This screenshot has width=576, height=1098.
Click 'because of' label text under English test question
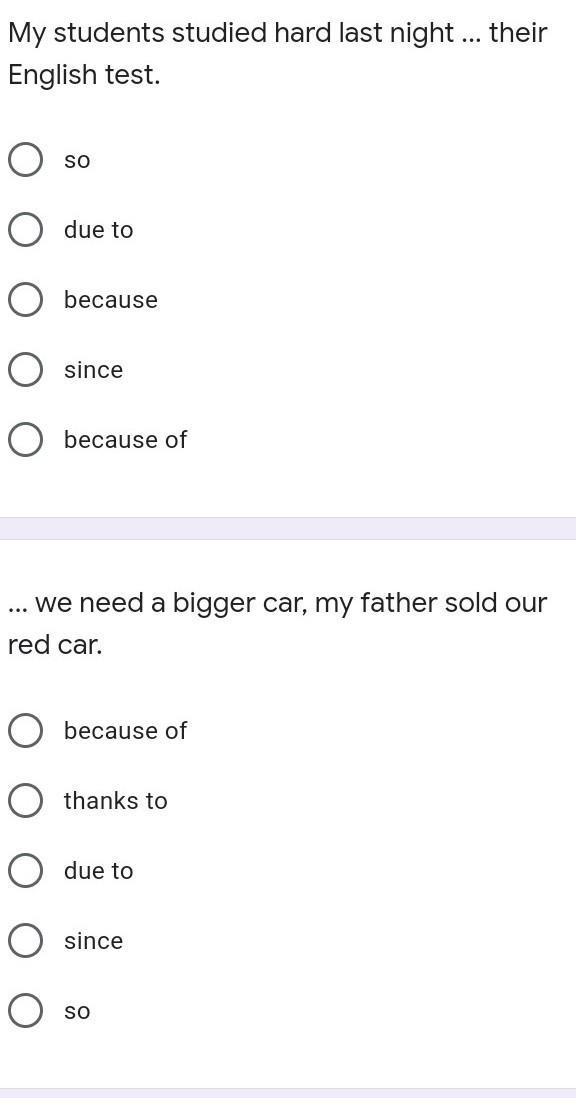[x=125, y=440]
